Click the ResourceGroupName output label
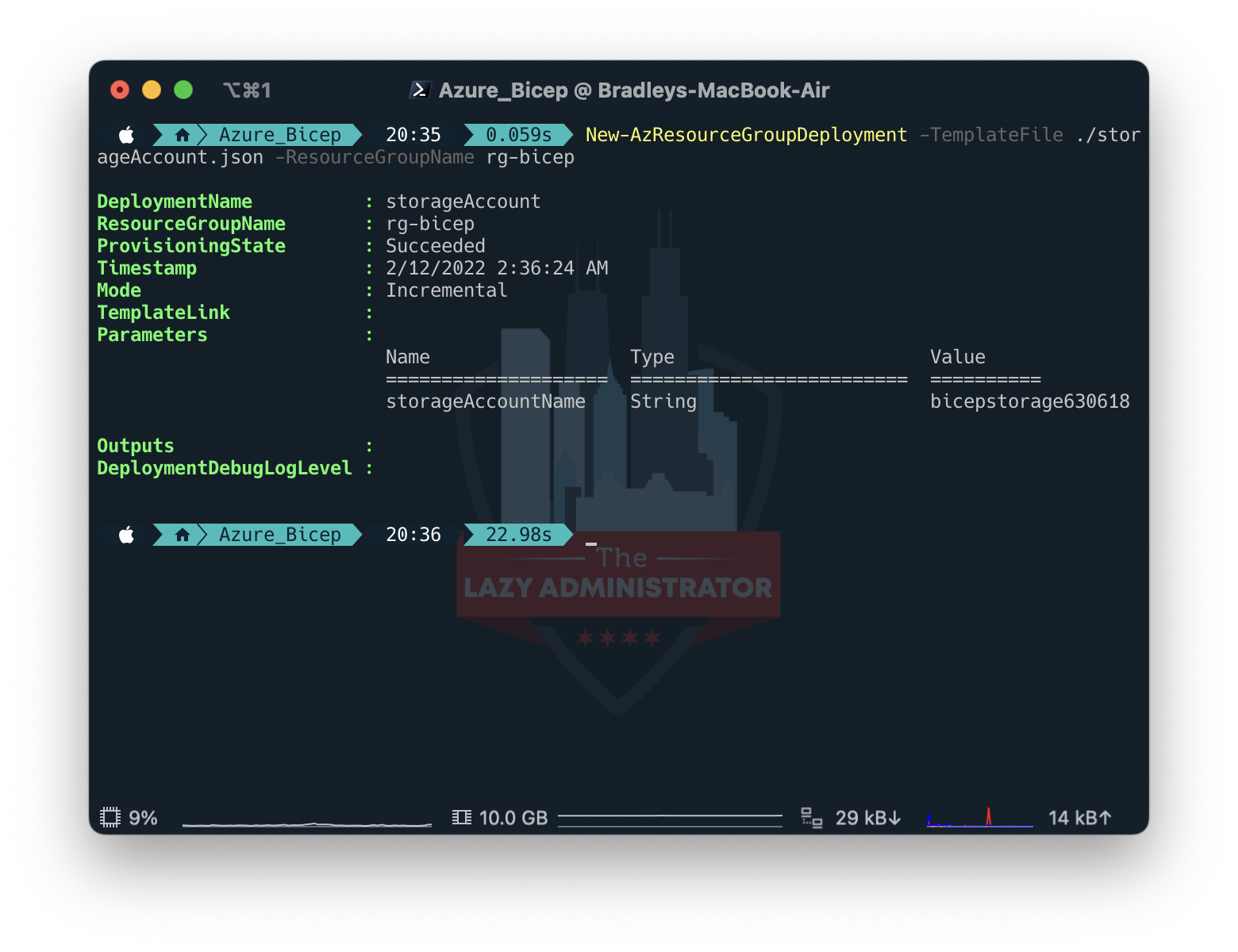 pyautogui.click(x=191, y=224)
